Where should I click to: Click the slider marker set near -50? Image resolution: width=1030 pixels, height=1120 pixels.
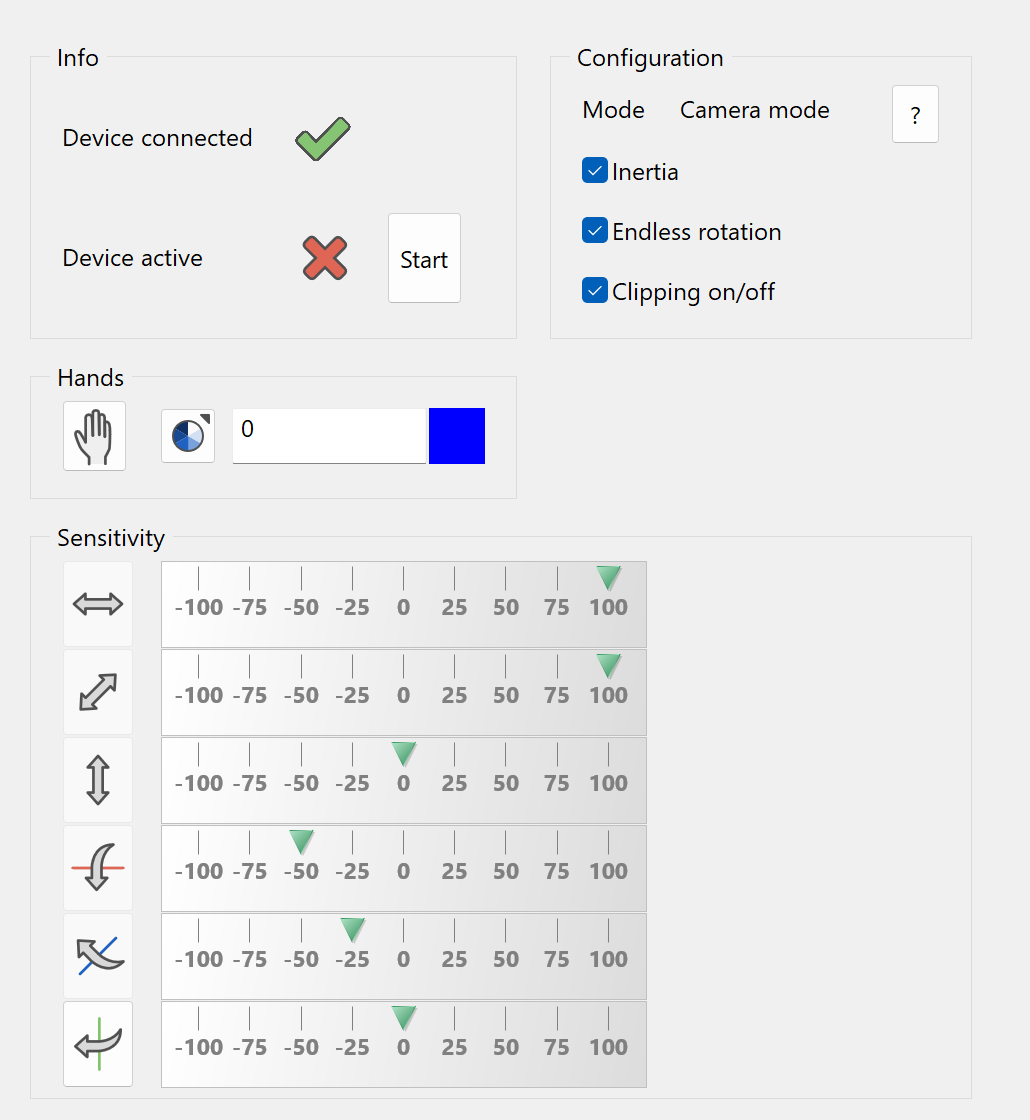pyautogui.click(x=300, y=841)
